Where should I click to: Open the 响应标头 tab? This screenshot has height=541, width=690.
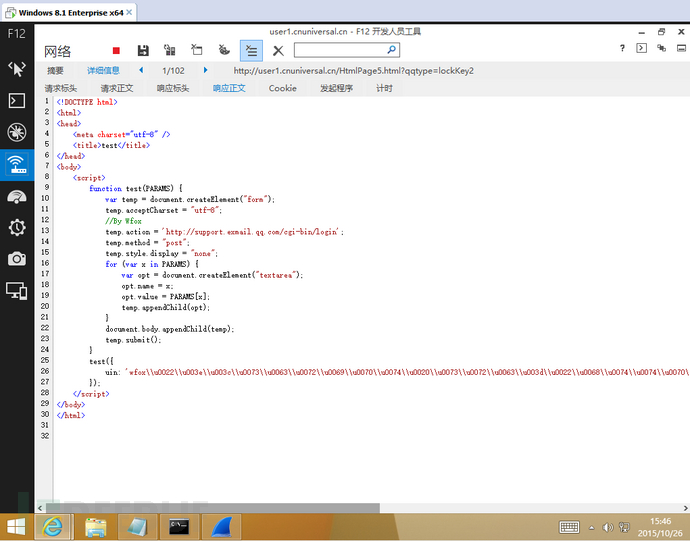tap(173, 88)
